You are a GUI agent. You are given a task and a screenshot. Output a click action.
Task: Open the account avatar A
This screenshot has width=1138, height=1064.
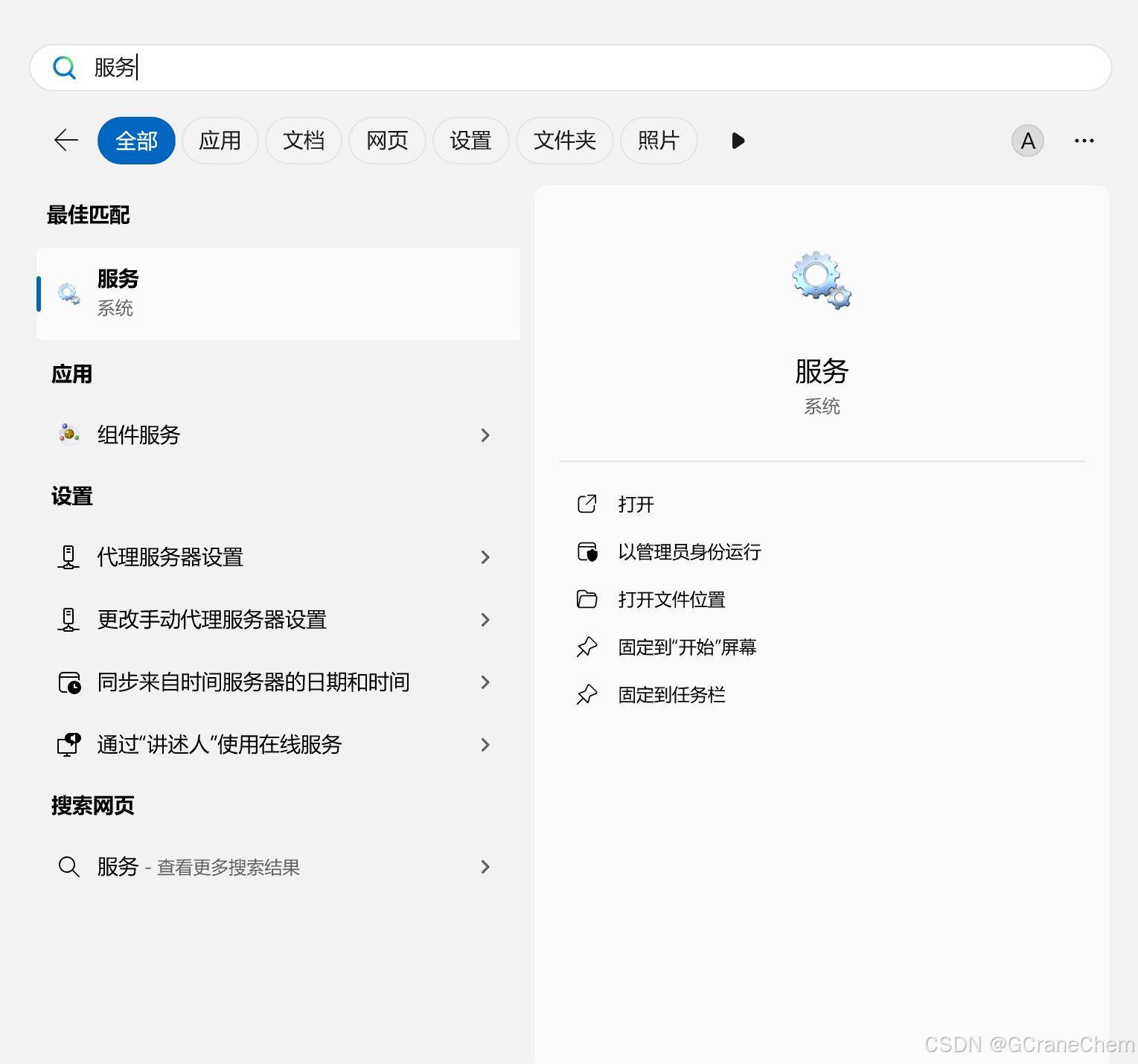click(1028, 141)
